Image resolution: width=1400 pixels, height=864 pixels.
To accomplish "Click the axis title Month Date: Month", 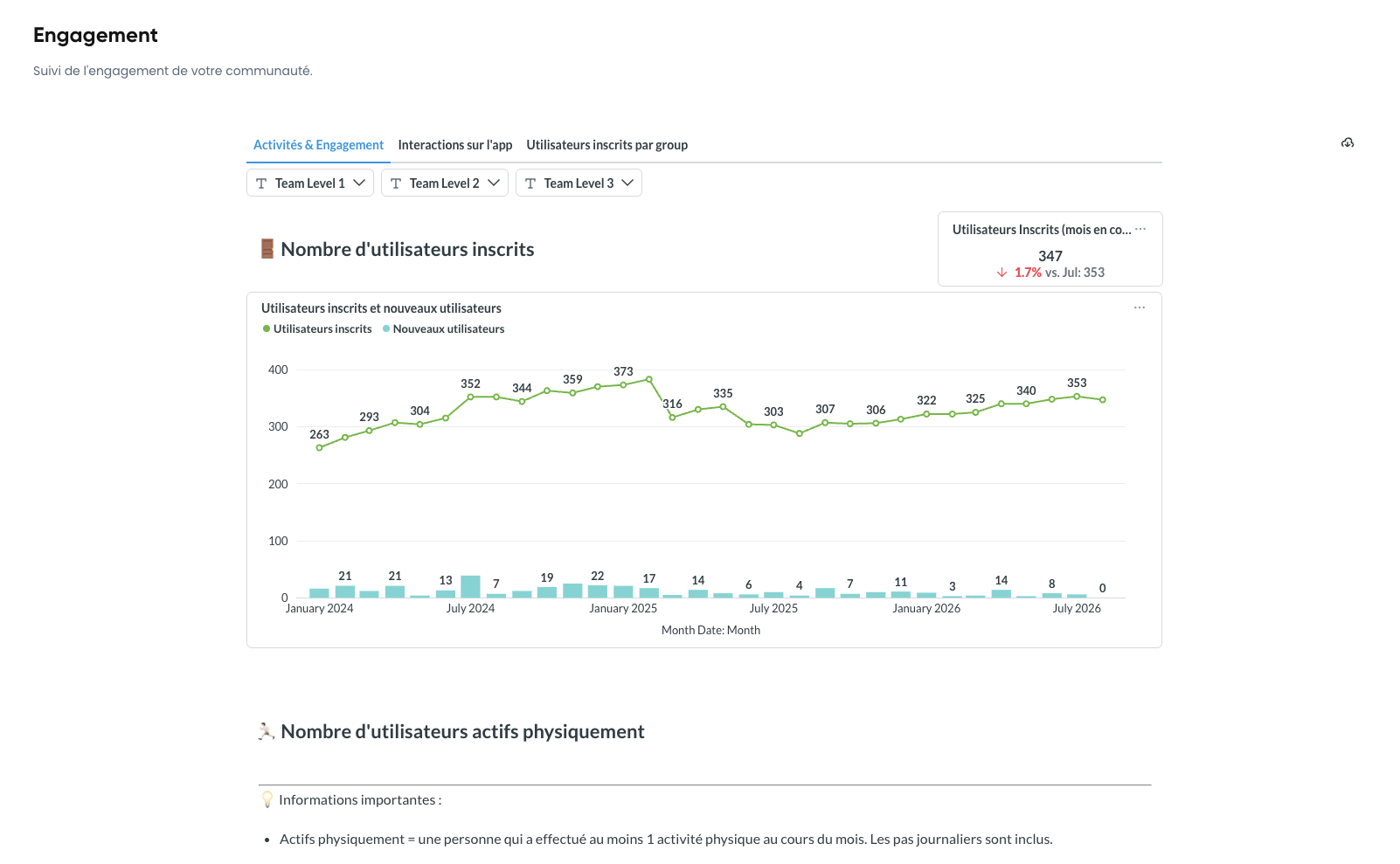I will [710, 630].
